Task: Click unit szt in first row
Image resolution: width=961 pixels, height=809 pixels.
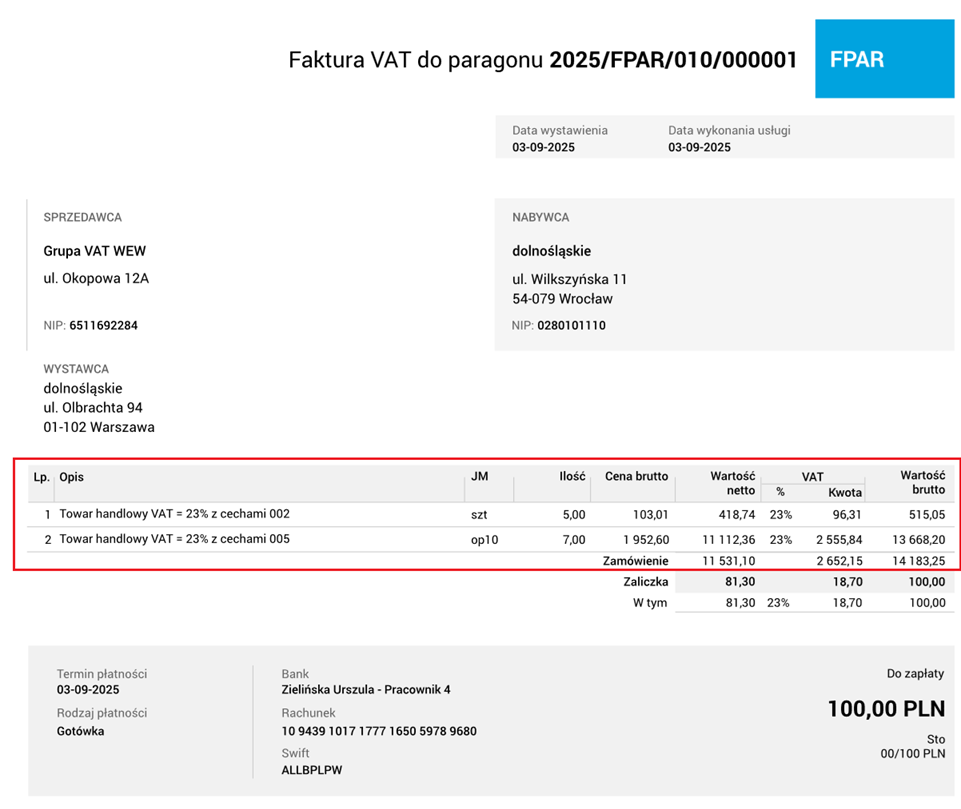Action: tap(479, 515)
